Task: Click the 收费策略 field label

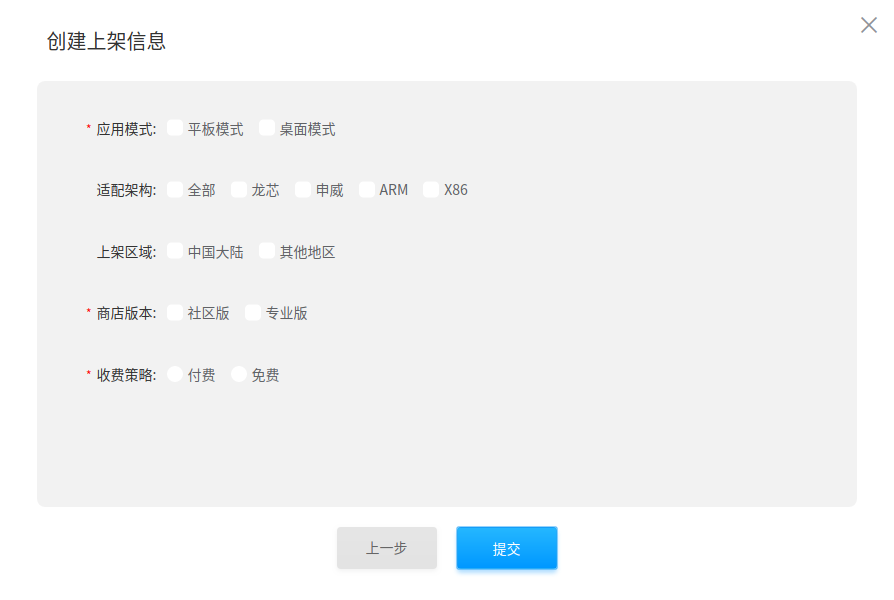Action: tap(126, 375)
